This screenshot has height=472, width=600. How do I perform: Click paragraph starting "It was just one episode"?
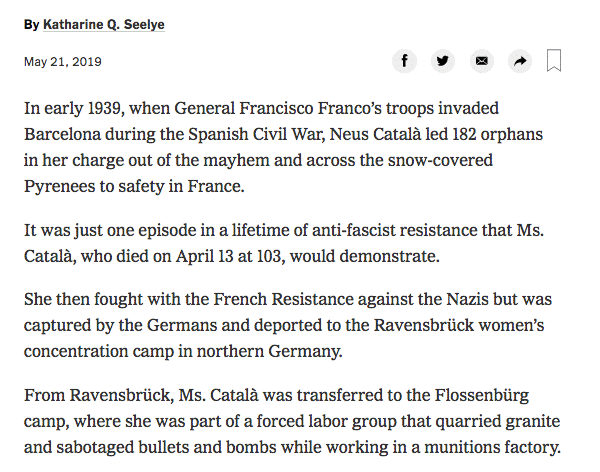[284, 243]
